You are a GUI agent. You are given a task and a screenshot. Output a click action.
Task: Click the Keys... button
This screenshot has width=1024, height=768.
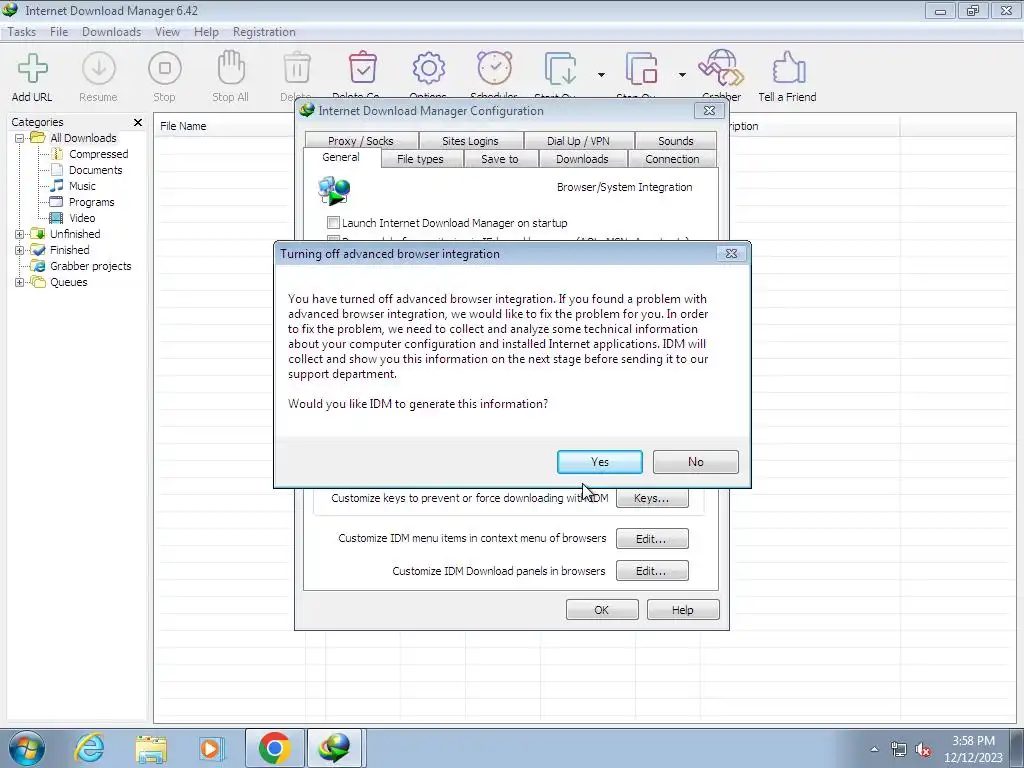[652, 498]
